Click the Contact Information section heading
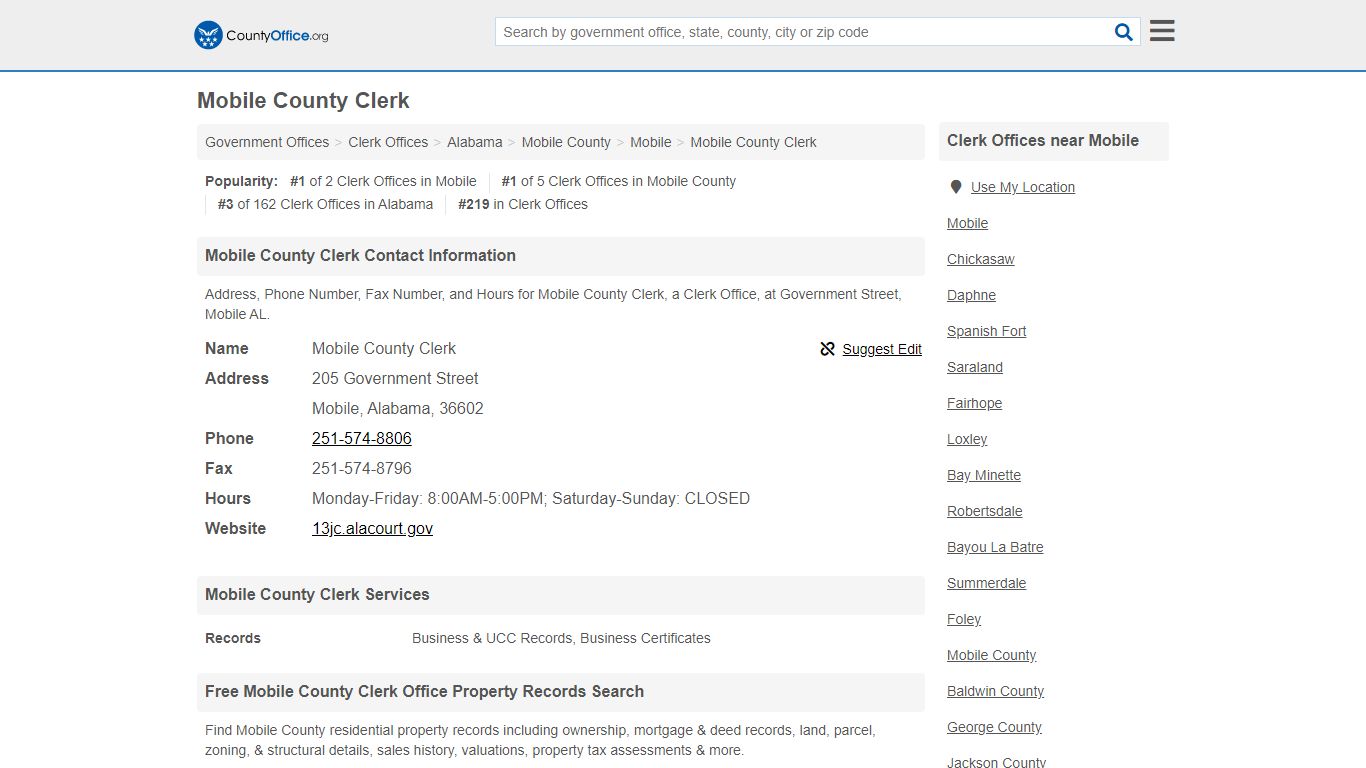The width and height of the screenshot is (1366, 768). click(x=360, y=256)
